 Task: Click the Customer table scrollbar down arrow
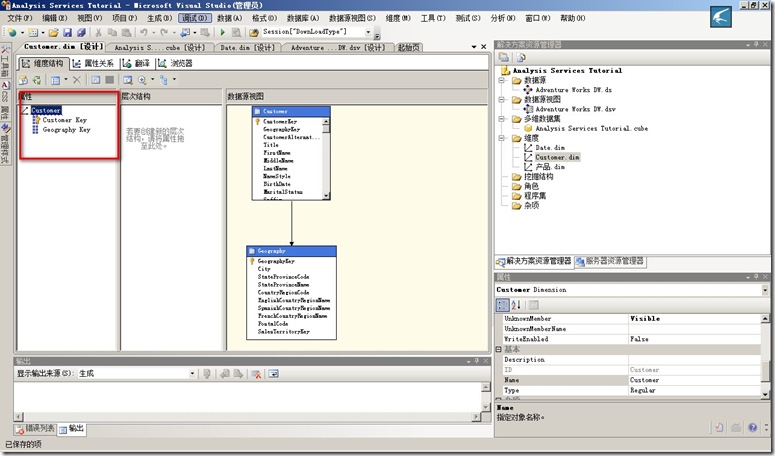click(x=326, y=196)
